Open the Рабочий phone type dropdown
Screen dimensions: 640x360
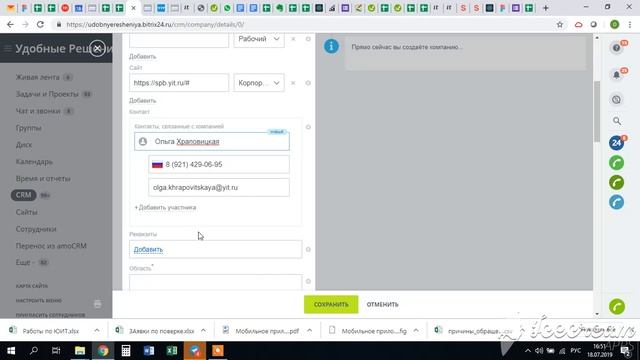[x=259, y=39]
